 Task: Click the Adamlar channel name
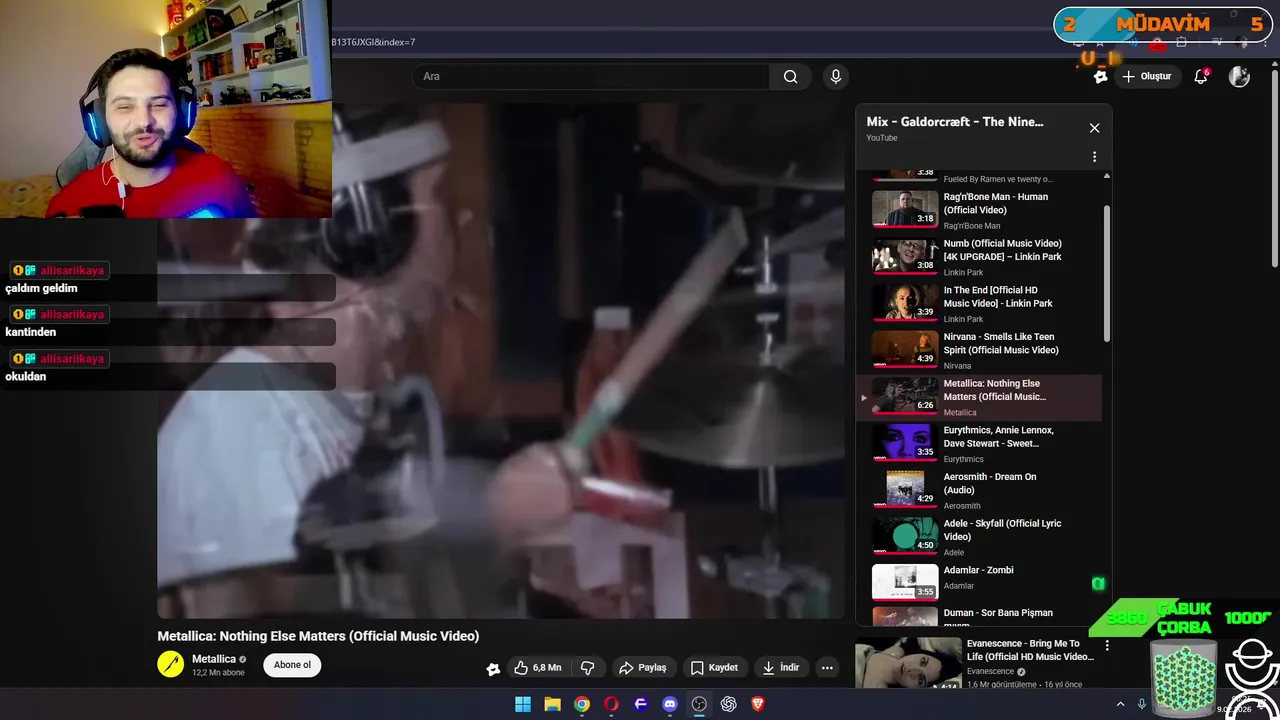[x=959, y=586]
